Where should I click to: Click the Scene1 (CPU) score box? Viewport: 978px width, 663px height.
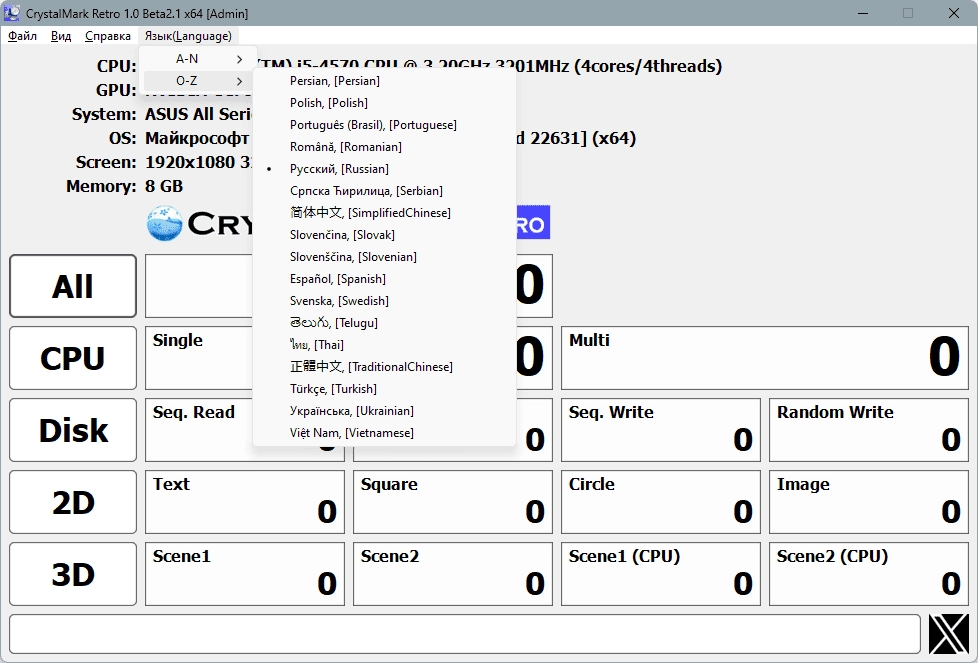(x=661, y=574)
